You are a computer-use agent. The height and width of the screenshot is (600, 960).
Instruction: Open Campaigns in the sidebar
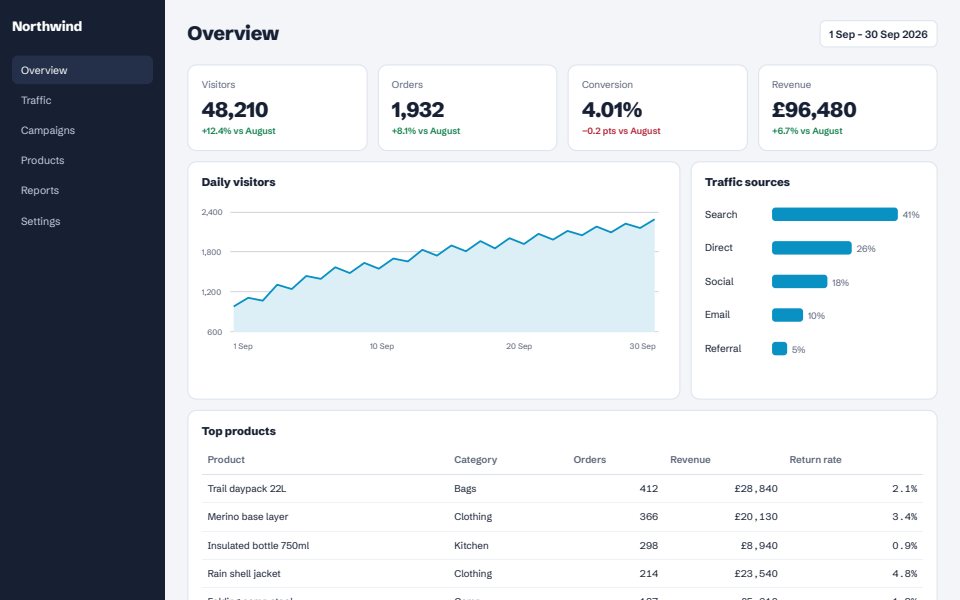[82, 130]
